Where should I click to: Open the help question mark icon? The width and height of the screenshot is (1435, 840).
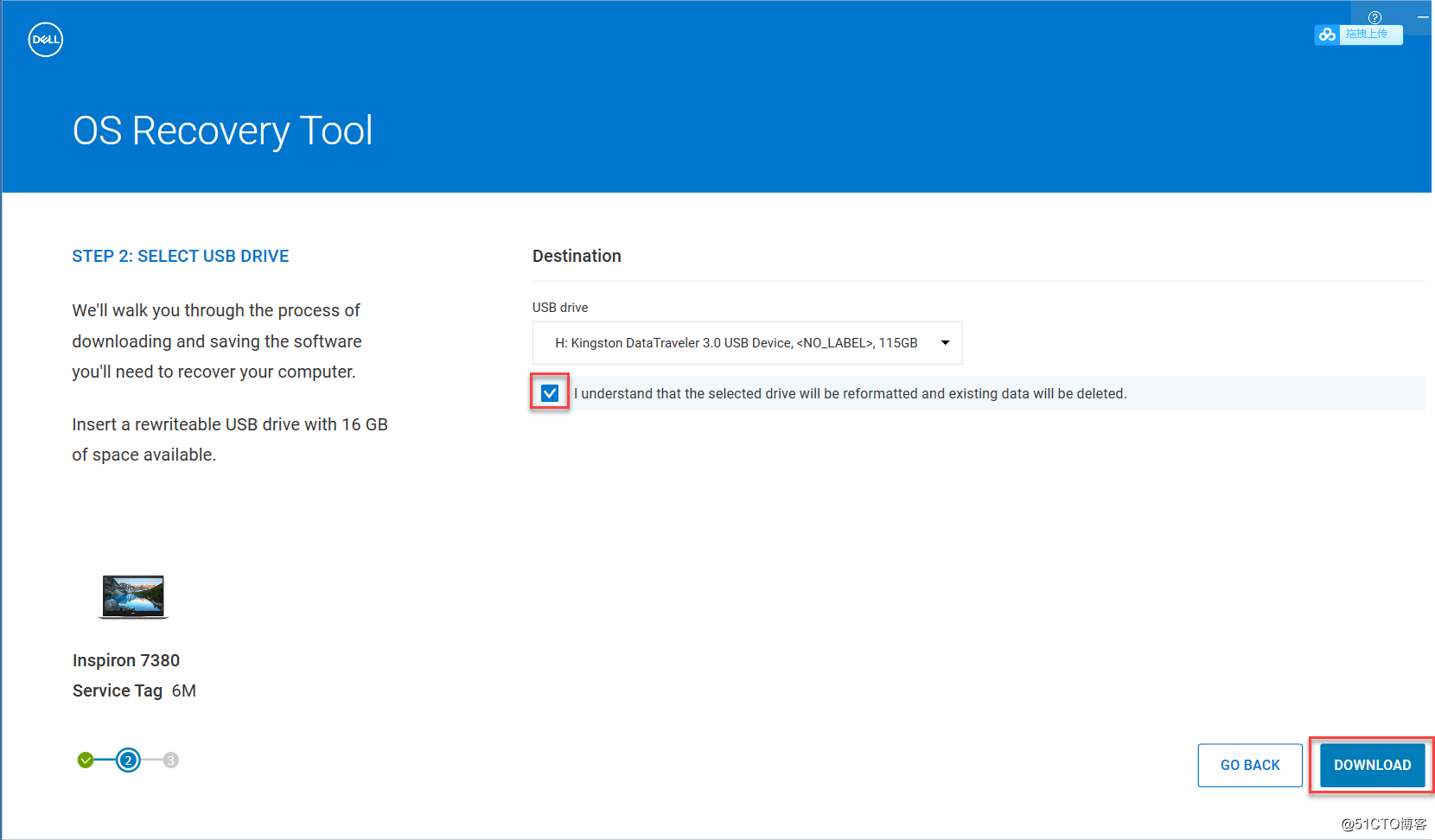pos(1374,17)
